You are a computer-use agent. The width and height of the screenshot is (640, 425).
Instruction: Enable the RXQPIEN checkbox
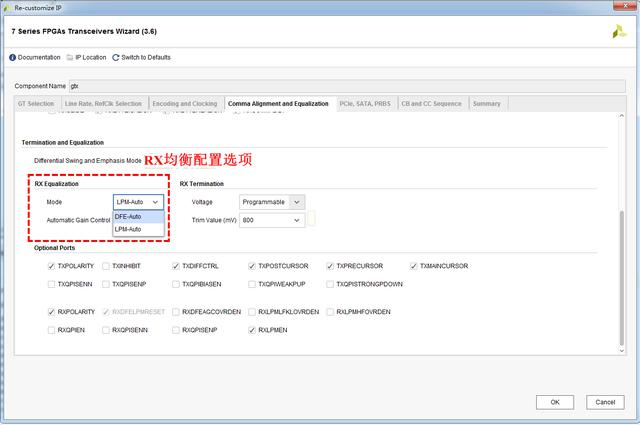coord(51,330)
